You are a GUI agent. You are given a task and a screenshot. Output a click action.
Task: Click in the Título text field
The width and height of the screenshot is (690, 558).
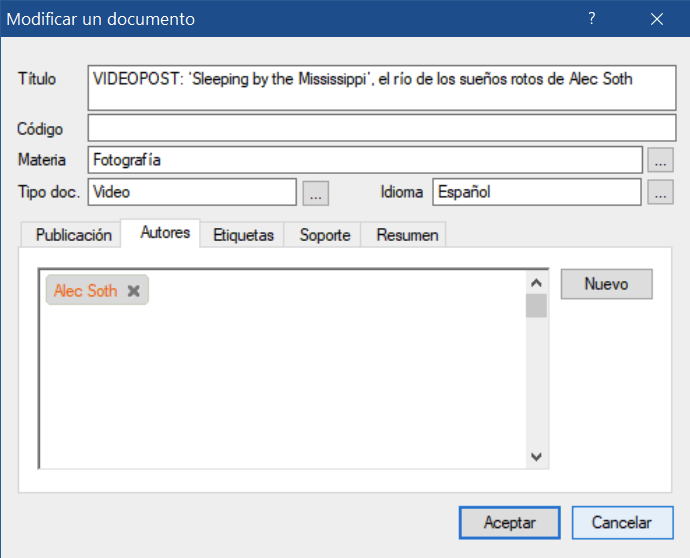[x=382, y=88]
